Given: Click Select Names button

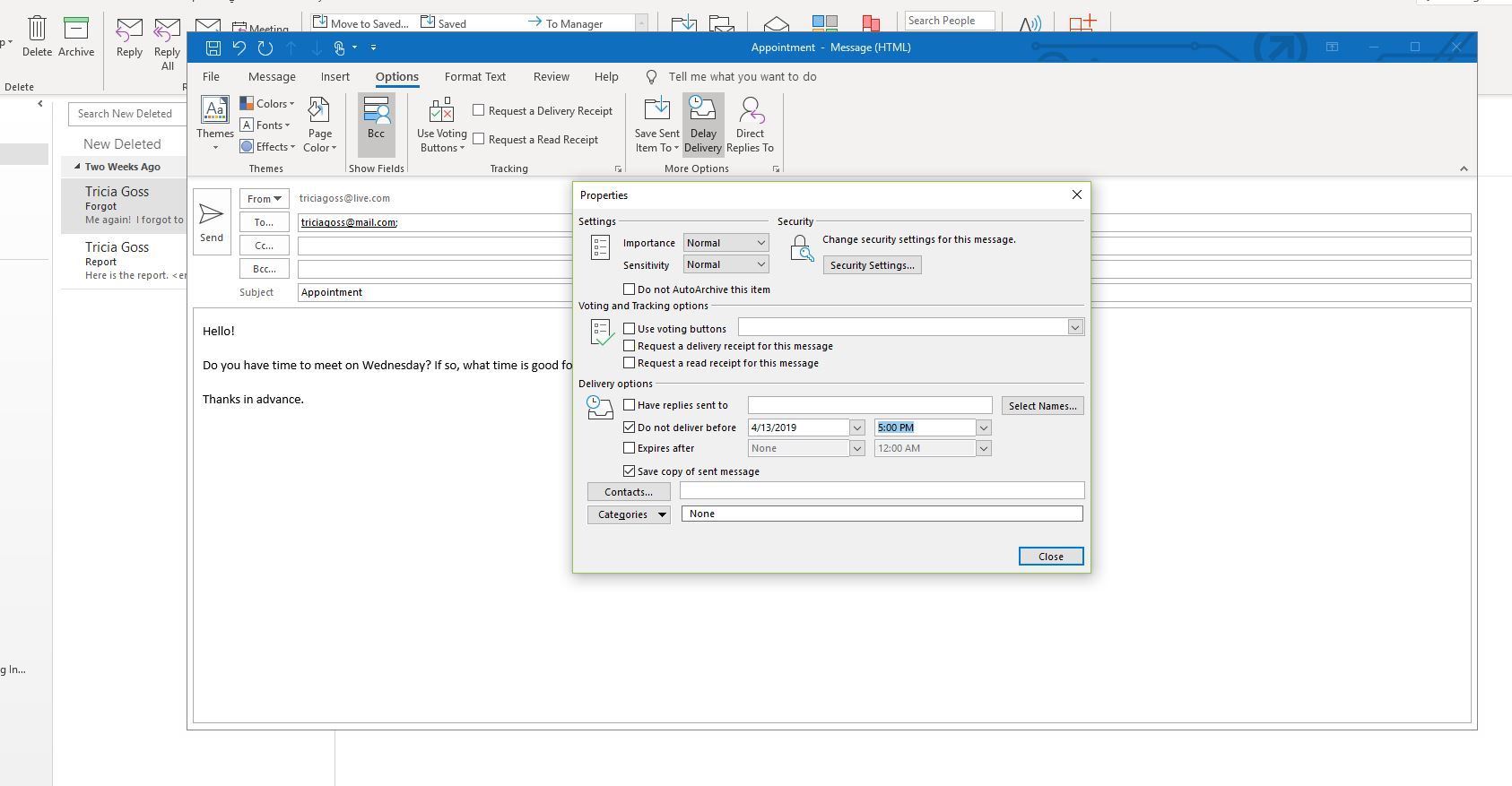Looking at the screenshot, I should pos(1042,406).
